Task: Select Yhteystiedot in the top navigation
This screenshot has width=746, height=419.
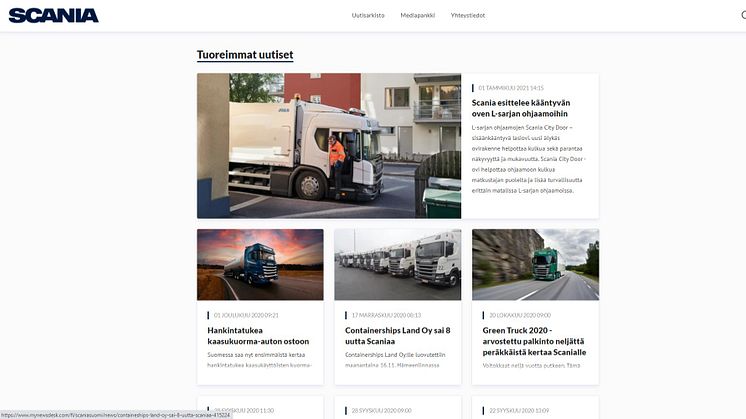Action: pos(467,15)
